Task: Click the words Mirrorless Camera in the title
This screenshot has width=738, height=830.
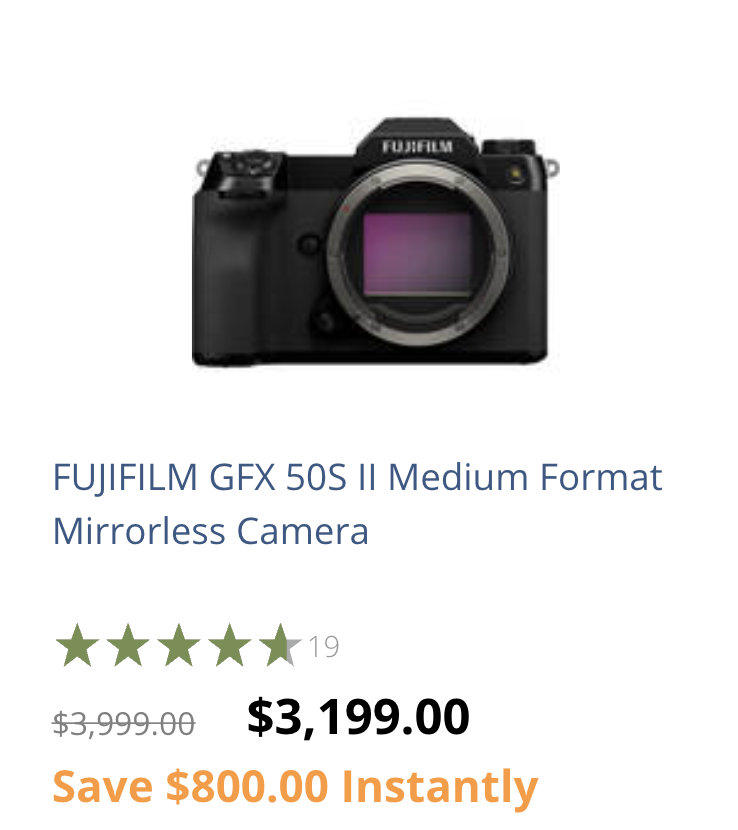Action: [x=210, y=530]
